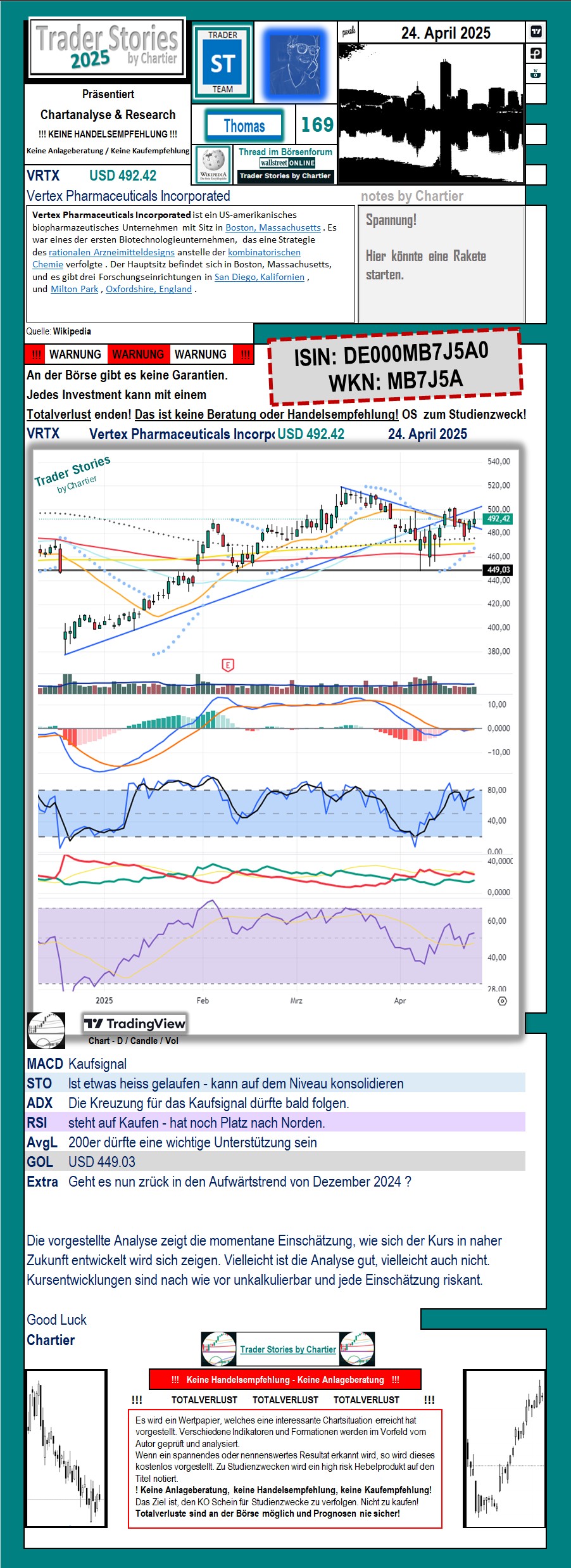Click the date 24. April 2025 in header
571x1568 pixels.
(x=446, y=33)
